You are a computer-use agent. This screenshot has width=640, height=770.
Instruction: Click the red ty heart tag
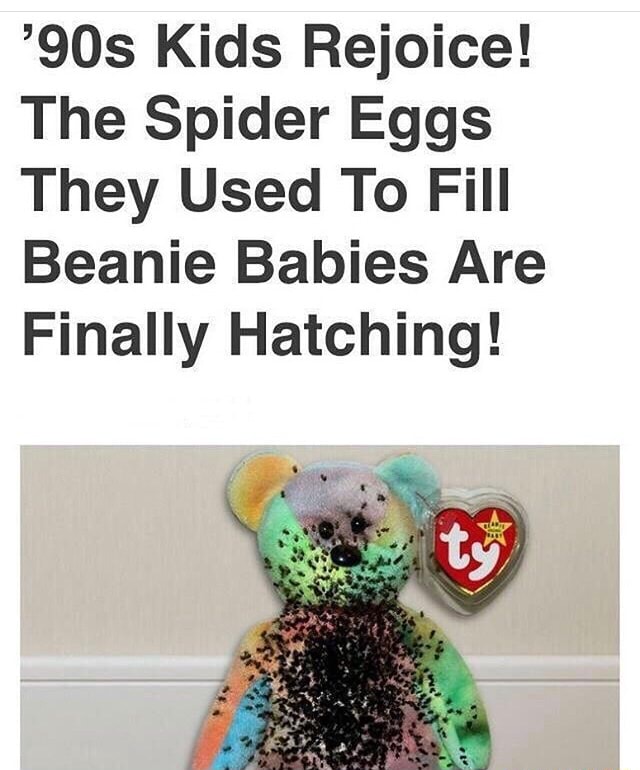[x=474, y=550]
